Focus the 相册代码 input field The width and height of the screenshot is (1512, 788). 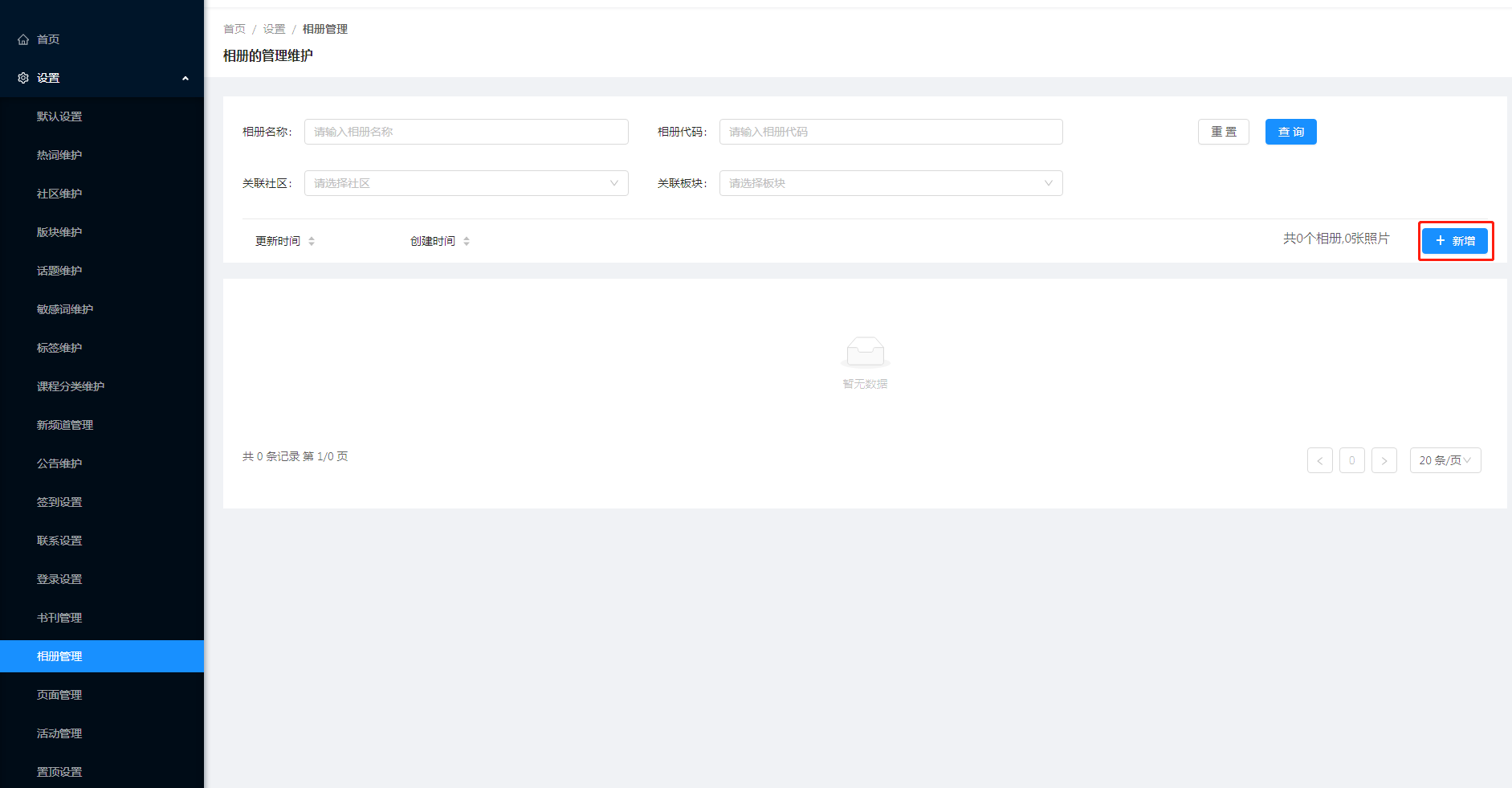[890, 132]
